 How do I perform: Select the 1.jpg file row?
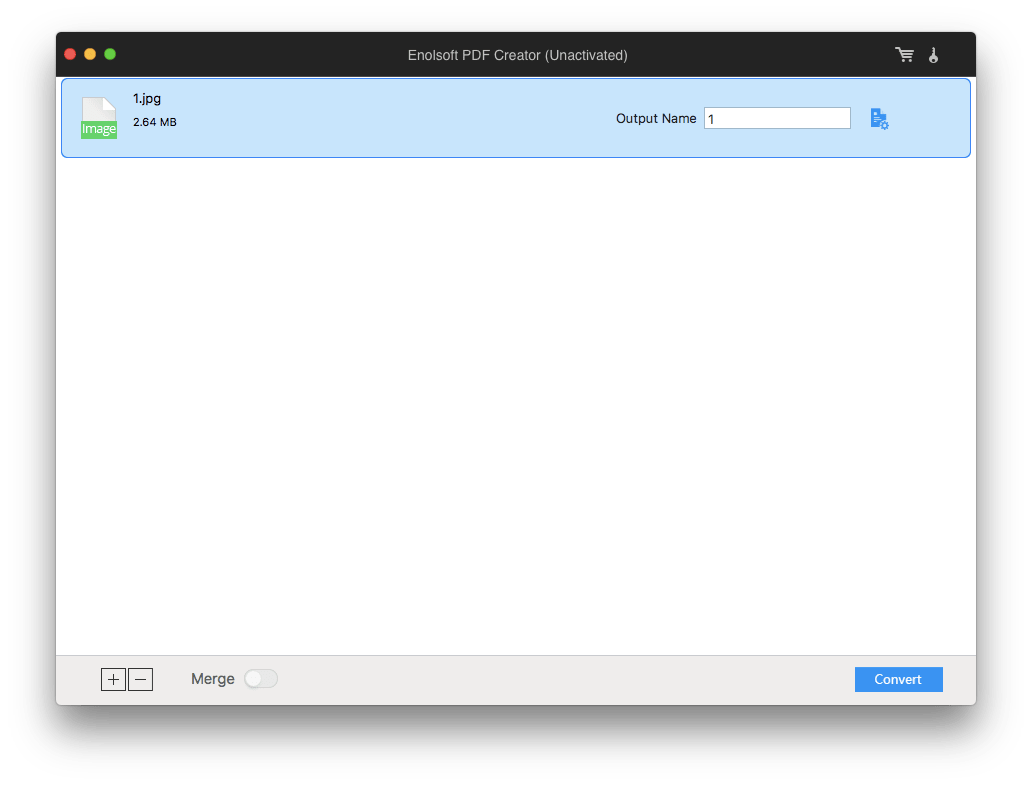pos(400,118)
